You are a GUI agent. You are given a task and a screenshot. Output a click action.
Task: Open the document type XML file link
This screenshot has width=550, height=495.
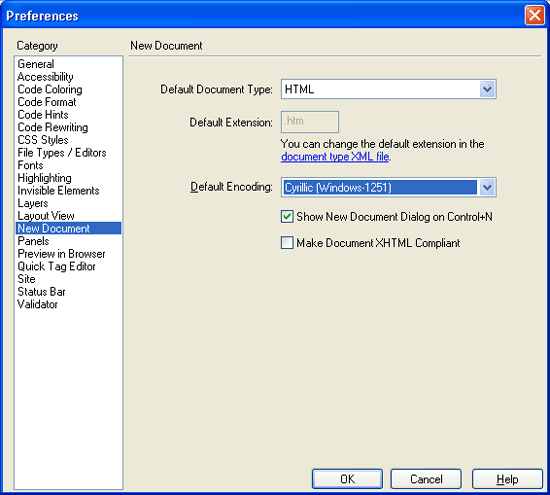click(335, 156)
